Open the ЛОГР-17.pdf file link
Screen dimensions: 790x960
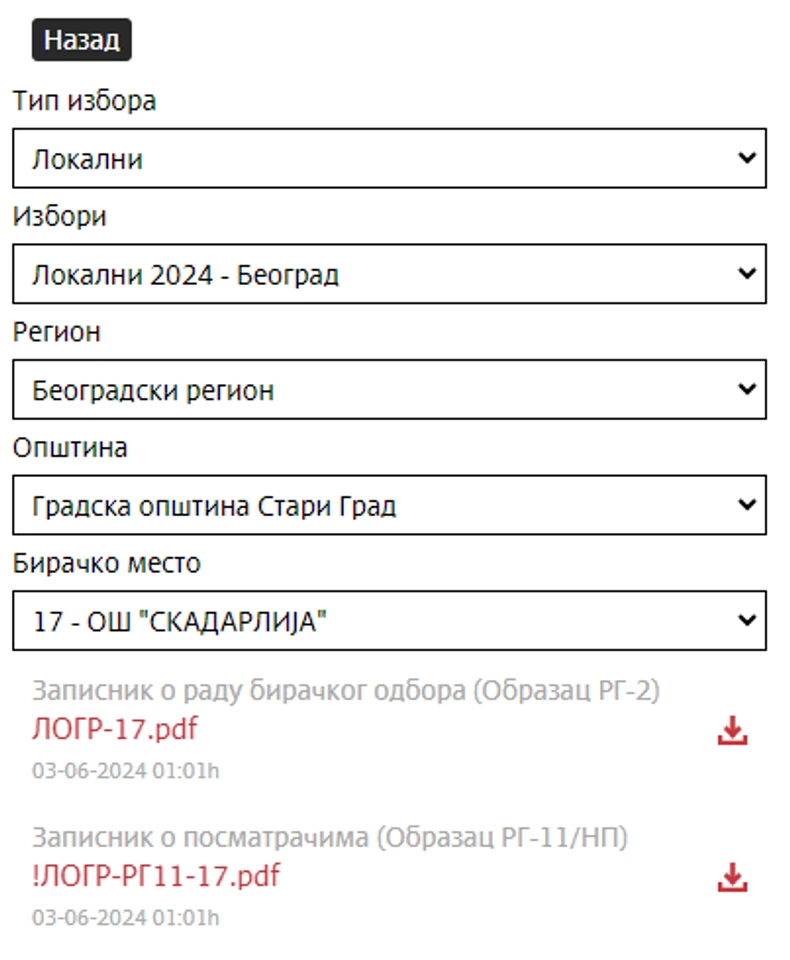point(114,729)
